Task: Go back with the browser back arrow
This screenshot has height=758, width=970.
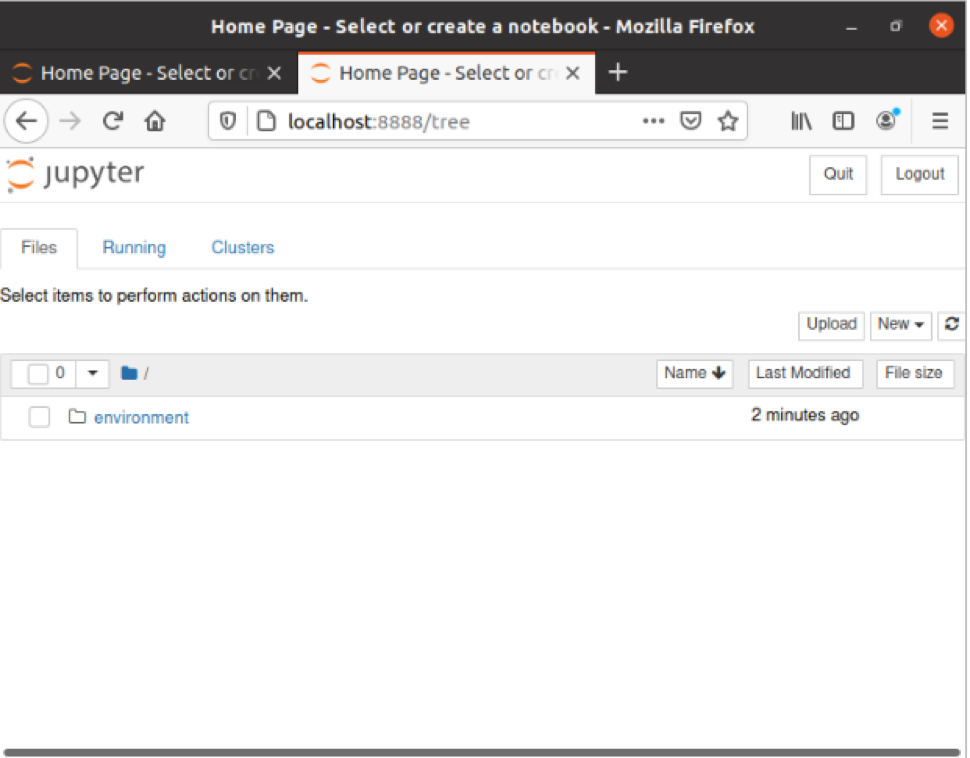Action: [x=26, y=121]
